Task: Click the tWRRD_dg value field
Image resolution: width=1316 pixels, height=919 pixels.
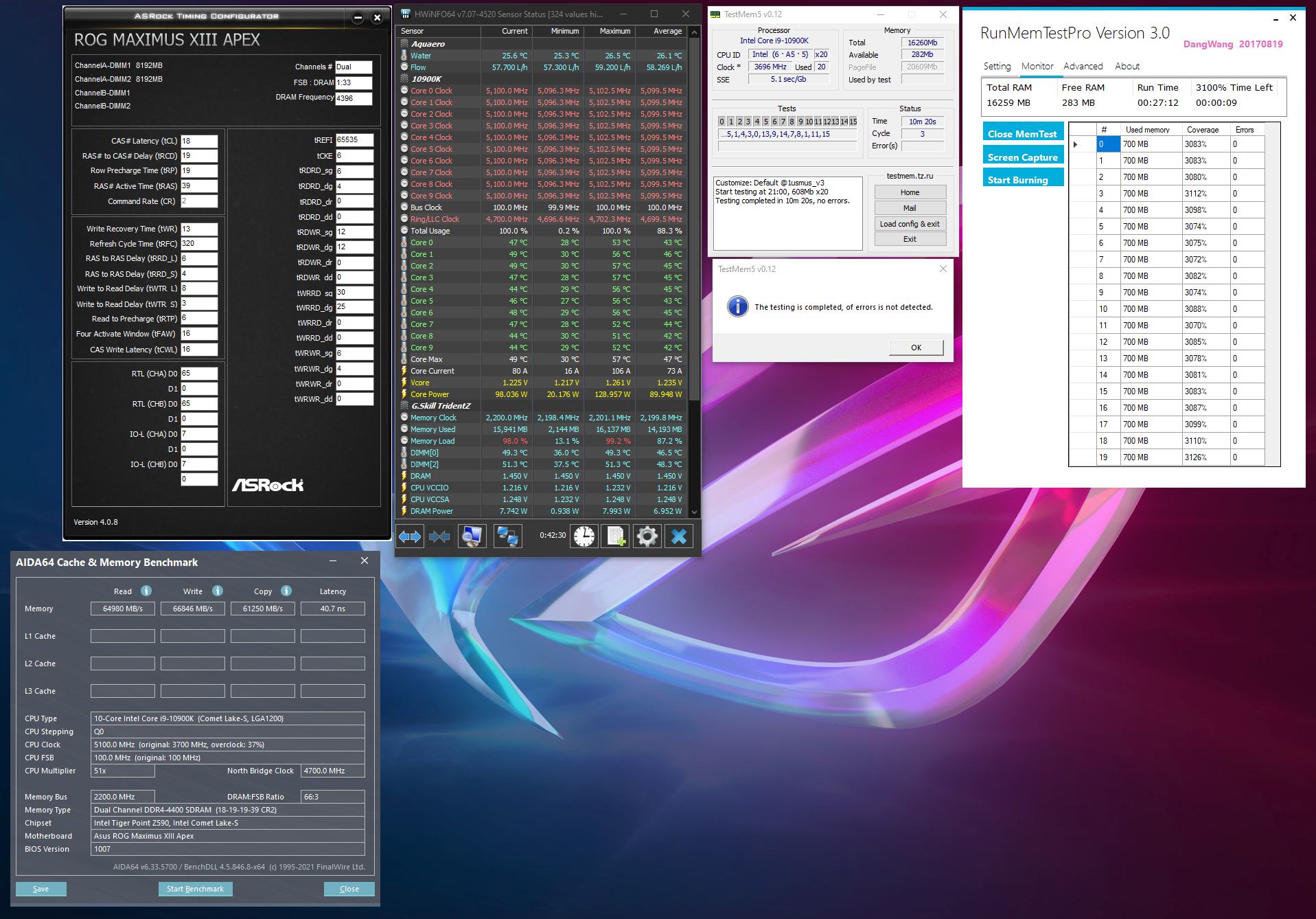Action: click(x=354, y=307)
